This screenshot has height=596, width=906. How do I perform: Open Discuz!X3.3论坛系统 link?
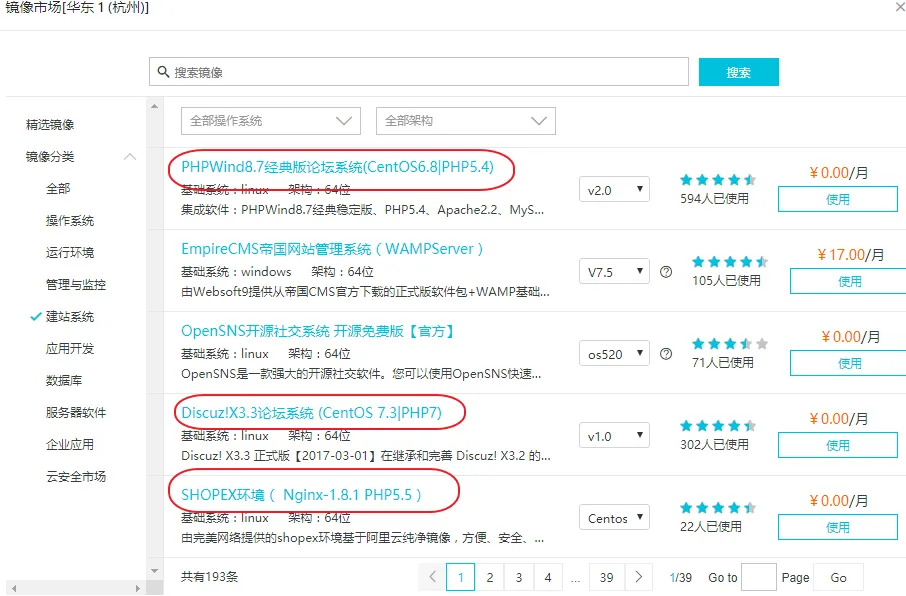[x=311, y=413]
